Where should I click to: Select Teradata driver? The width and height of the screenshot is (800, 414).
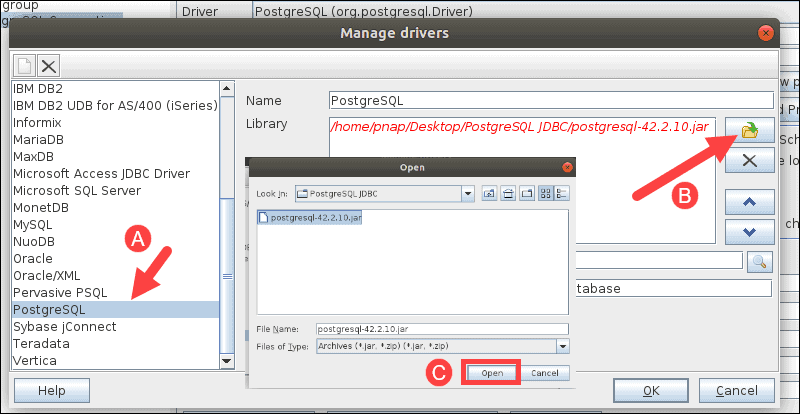[x=115, y=343]
